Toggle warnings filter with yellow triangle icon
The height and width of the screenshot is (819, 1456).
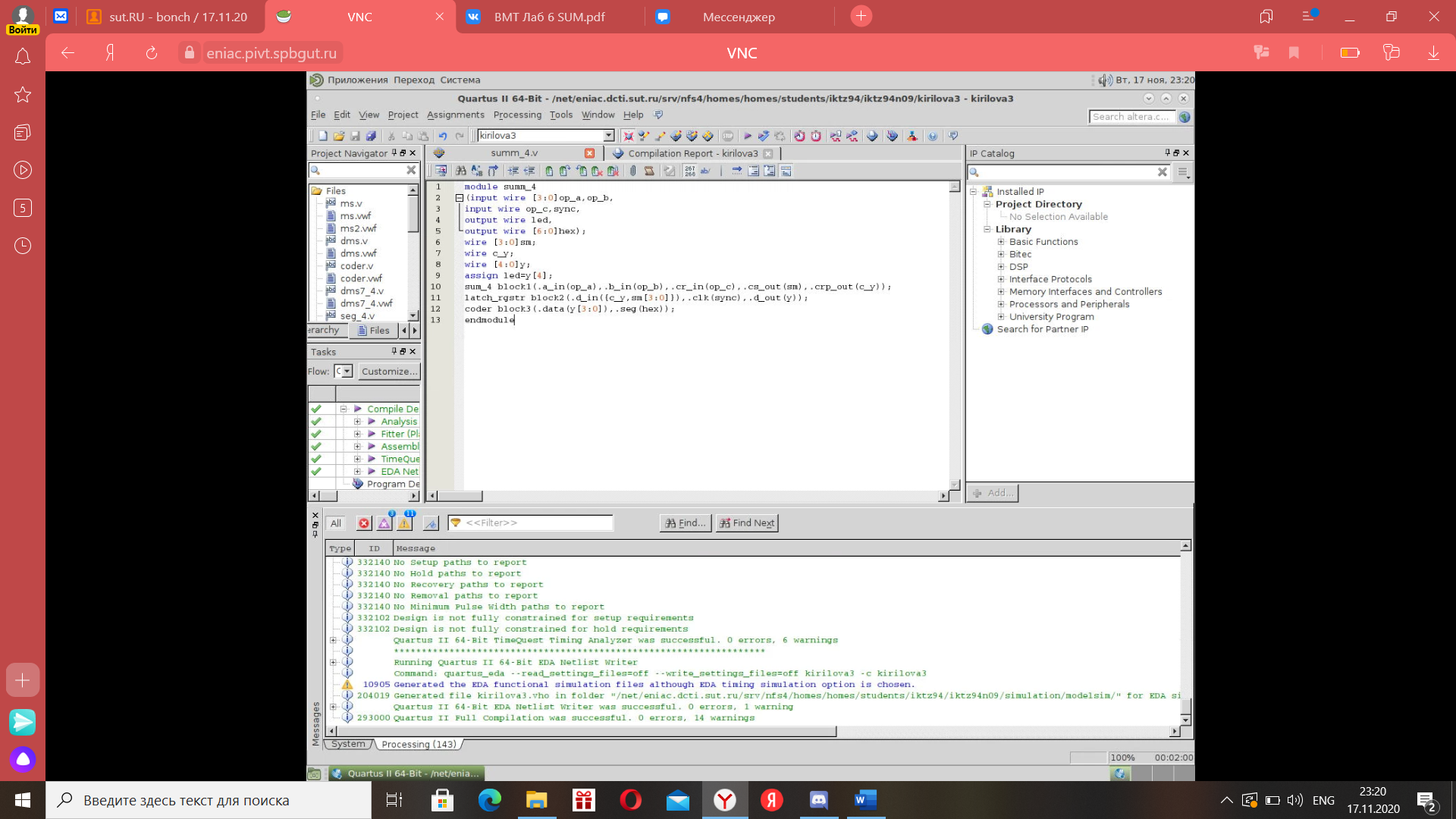pyautogui.click(x=405, y=523)
